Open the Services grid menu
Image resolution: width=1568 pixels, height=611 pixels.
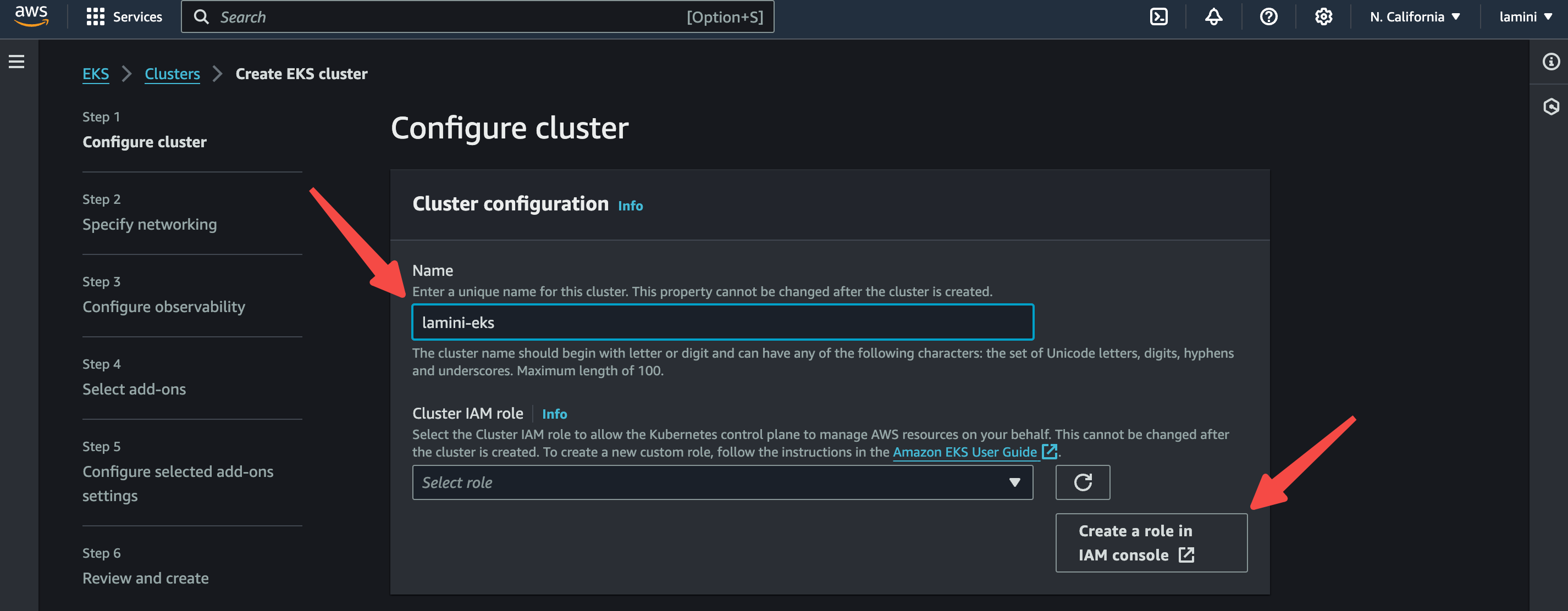[x=124, y=16]
